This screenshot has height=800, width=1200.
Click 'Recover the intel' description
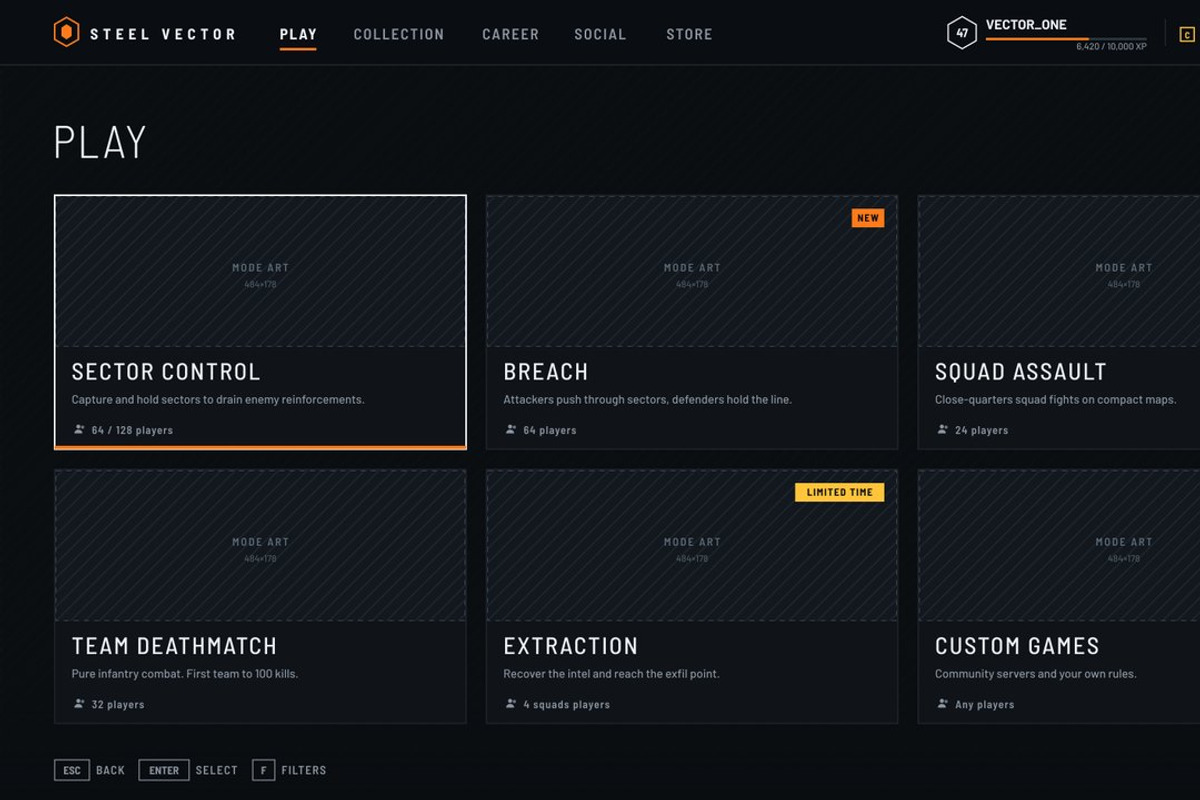(x=611, y=674)
